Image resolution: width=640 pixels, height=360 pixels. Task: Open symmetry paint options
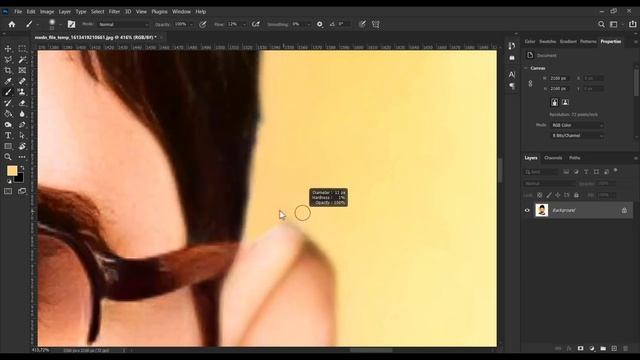(x=376, y=24)
